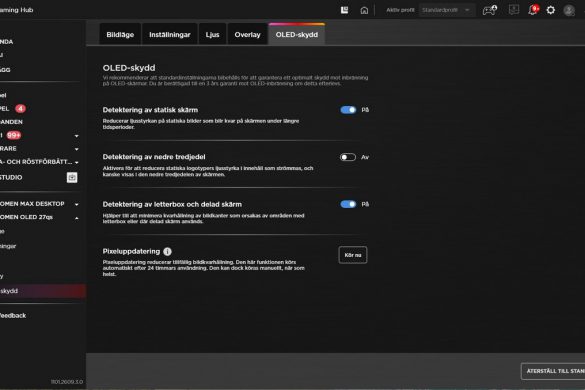Open the game controller profile icon
585x390 pixels.
489,10
